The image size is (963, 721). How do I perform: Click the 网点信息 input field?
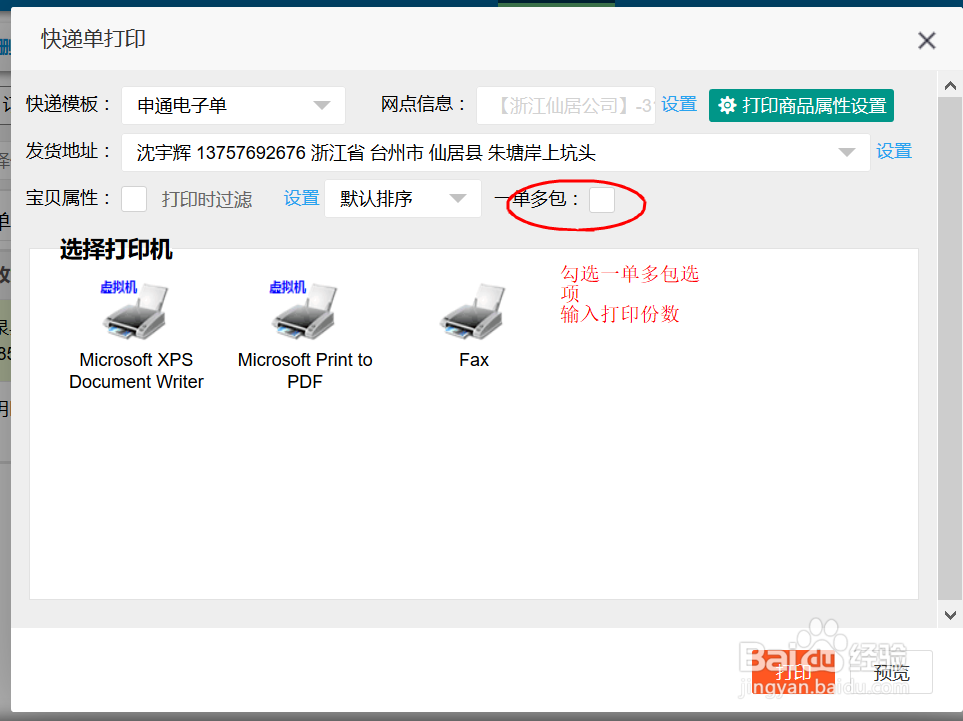[566, 106]
